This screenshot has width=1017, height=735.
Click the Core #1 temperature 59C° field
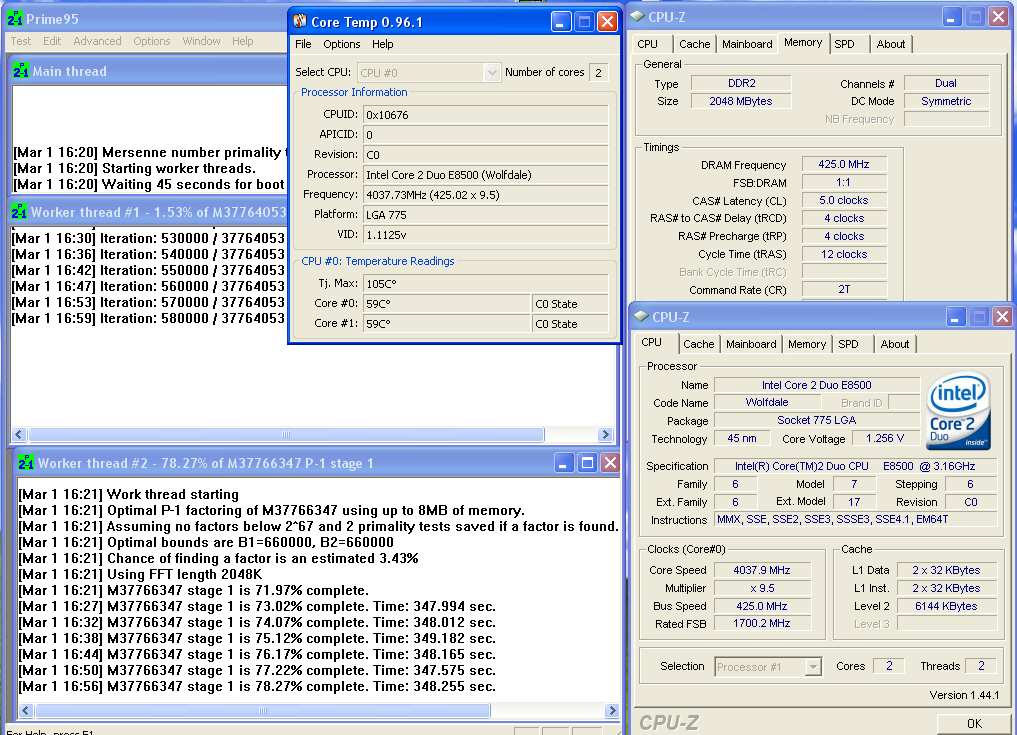point(446,324)
